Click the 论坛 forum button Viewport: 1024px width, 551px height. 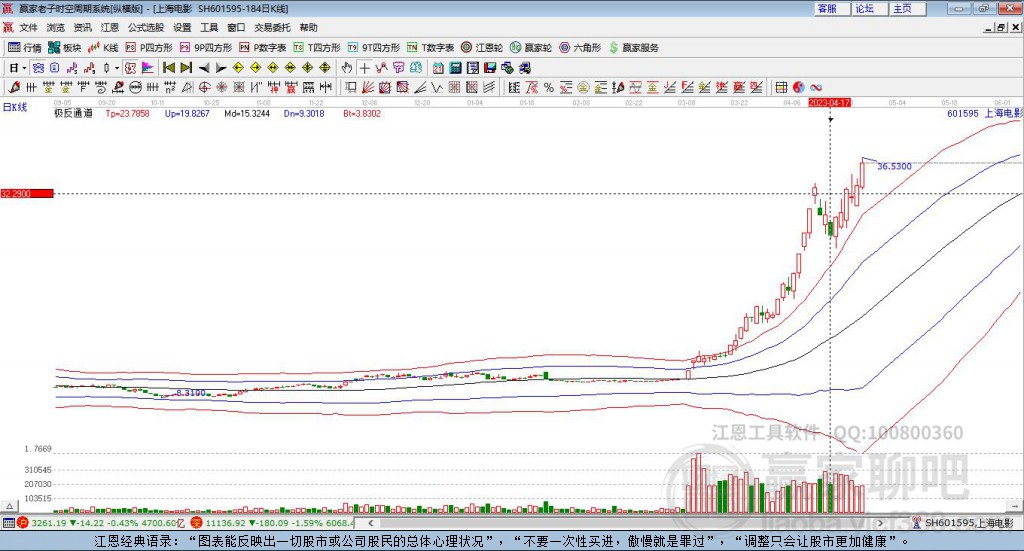pyautogui.click(x=870, y=8)
